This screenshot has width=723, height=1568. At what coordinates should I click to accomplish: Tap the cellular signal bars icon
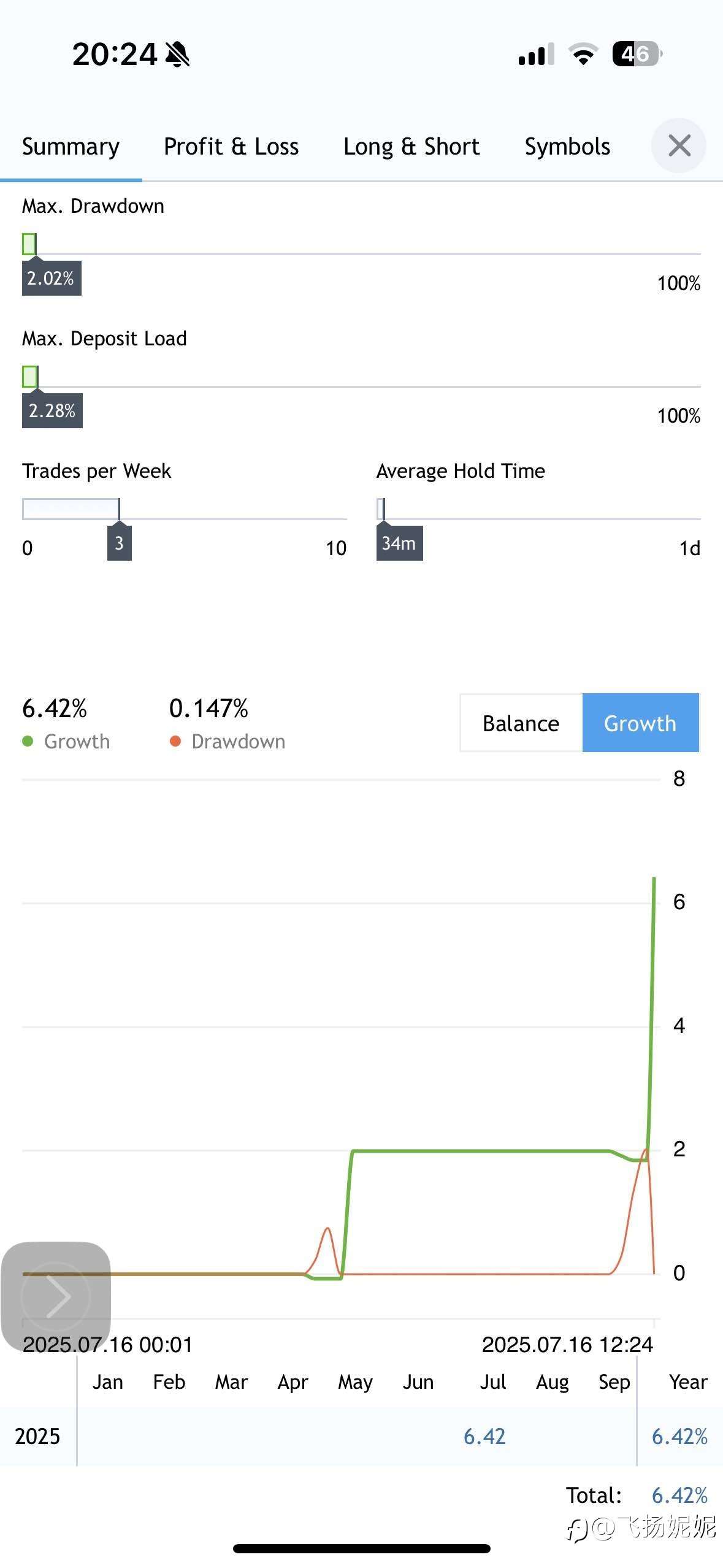[x=537, y=54]
